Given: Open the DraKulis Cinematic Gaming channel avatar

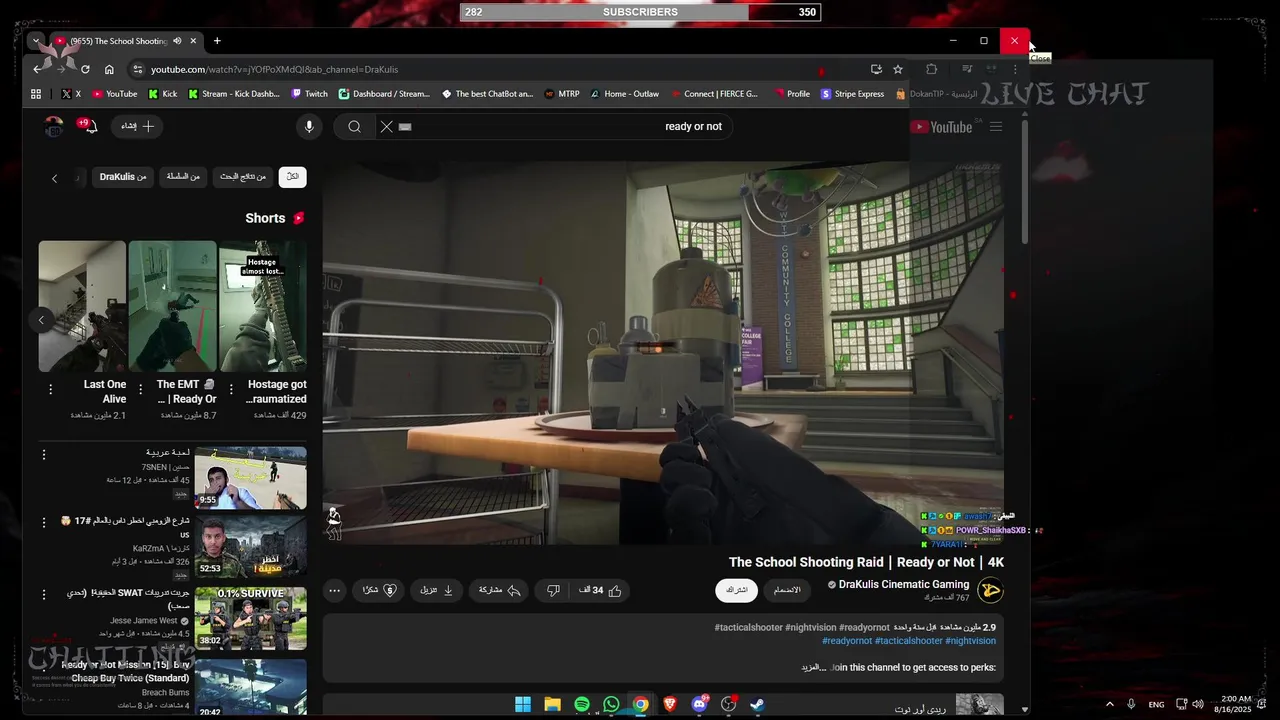Looking at the screenshot, I should 990,590.
